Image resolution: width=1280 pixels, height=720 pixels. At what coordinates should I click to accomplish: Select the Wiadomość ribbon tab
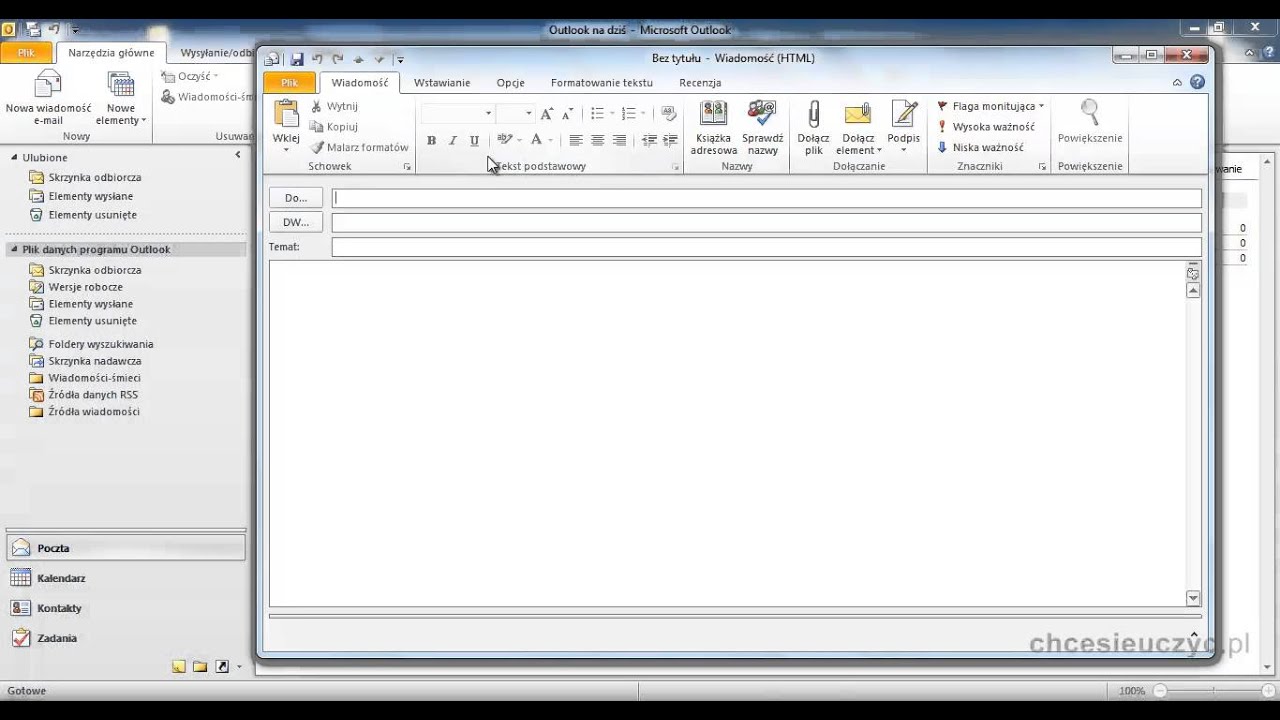click(x=360, y=83)
